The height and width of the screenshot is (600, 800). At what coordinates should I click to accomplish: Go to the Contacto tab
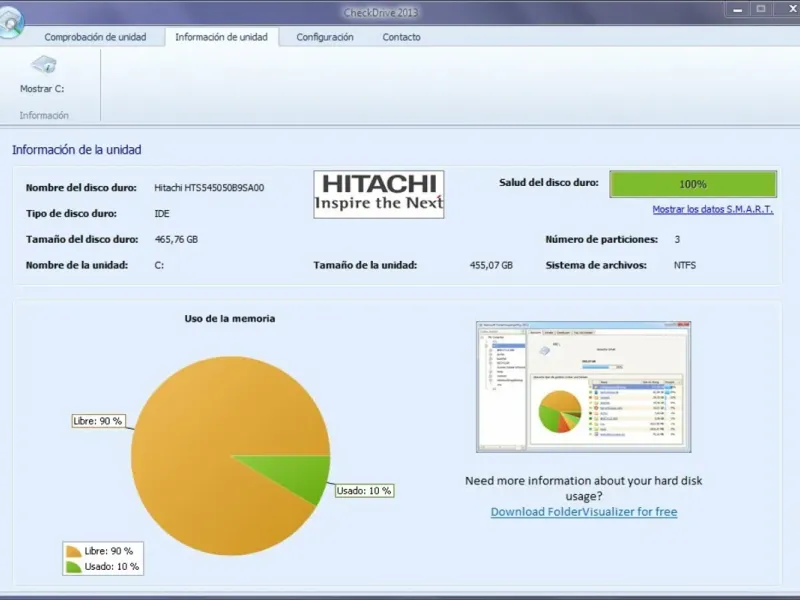pyautogui.click(x=402, y=37)
